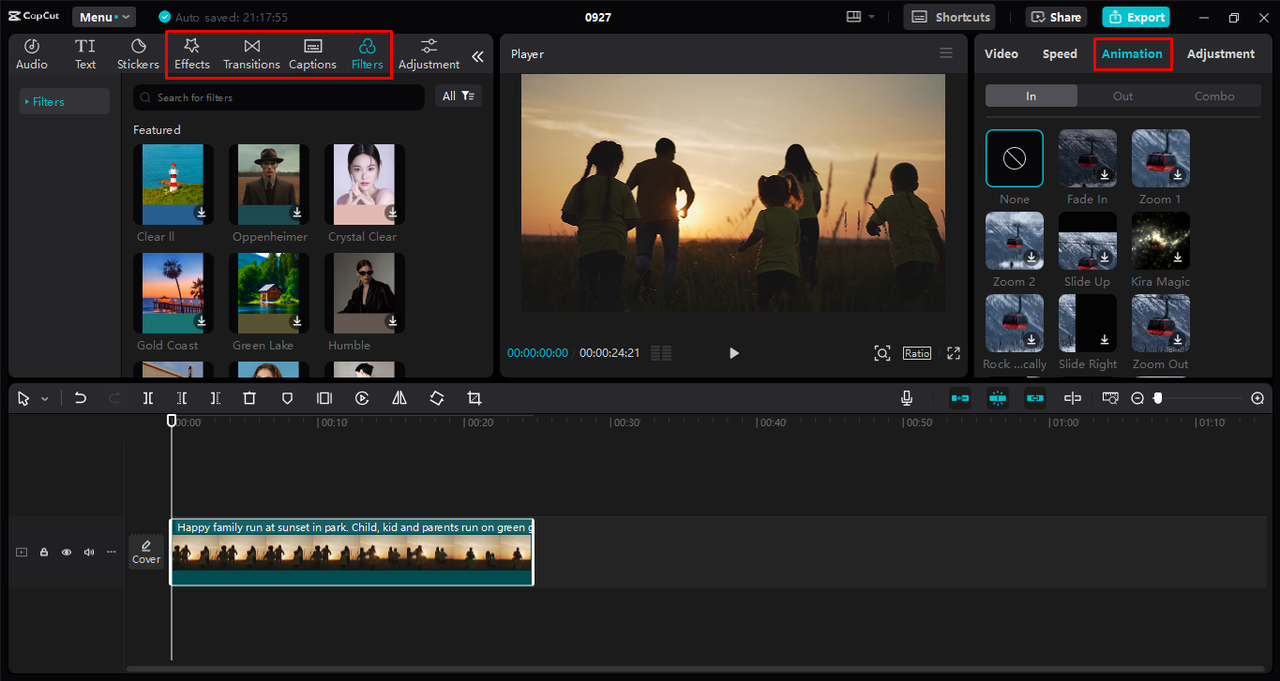Select the Combo animation tab
Image resolution: width=1280 pixels, height=681 pixels.
click(1214, 96)
